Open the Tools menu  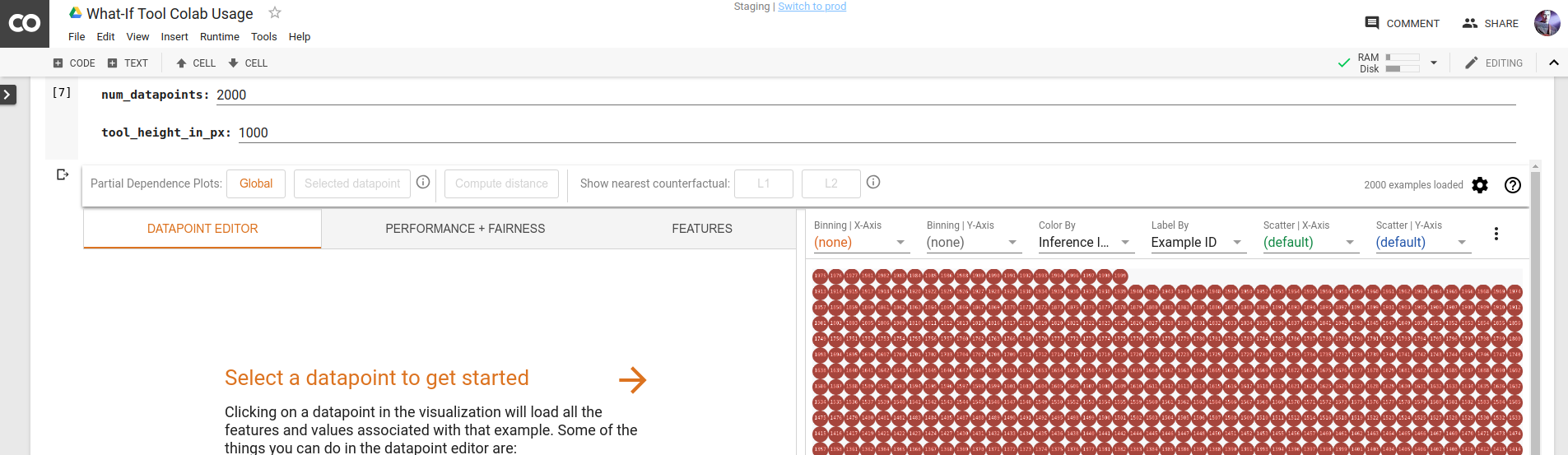point(264,37)
